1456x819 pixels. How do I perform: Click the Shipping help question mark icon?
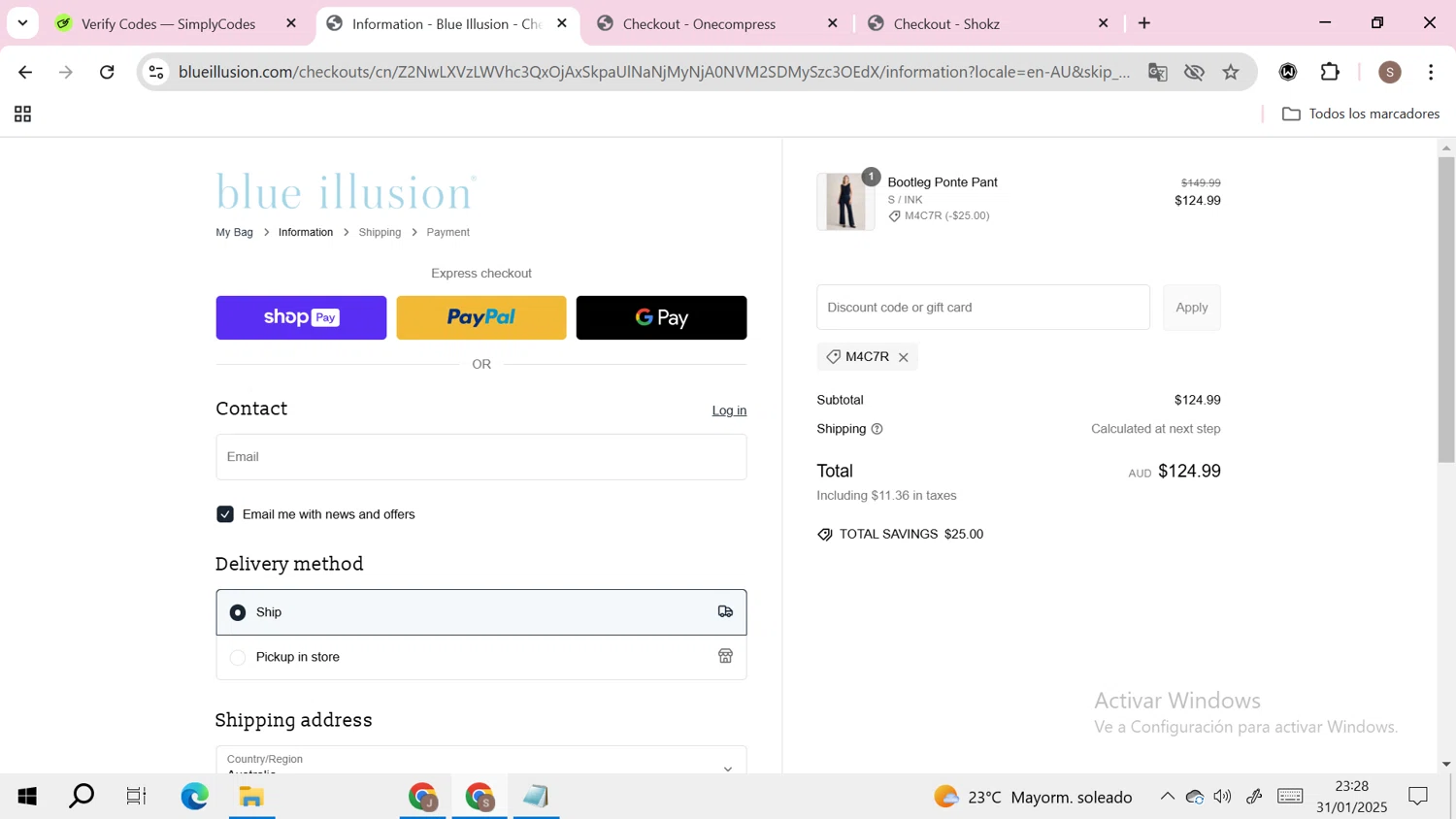tap(877, 429)
